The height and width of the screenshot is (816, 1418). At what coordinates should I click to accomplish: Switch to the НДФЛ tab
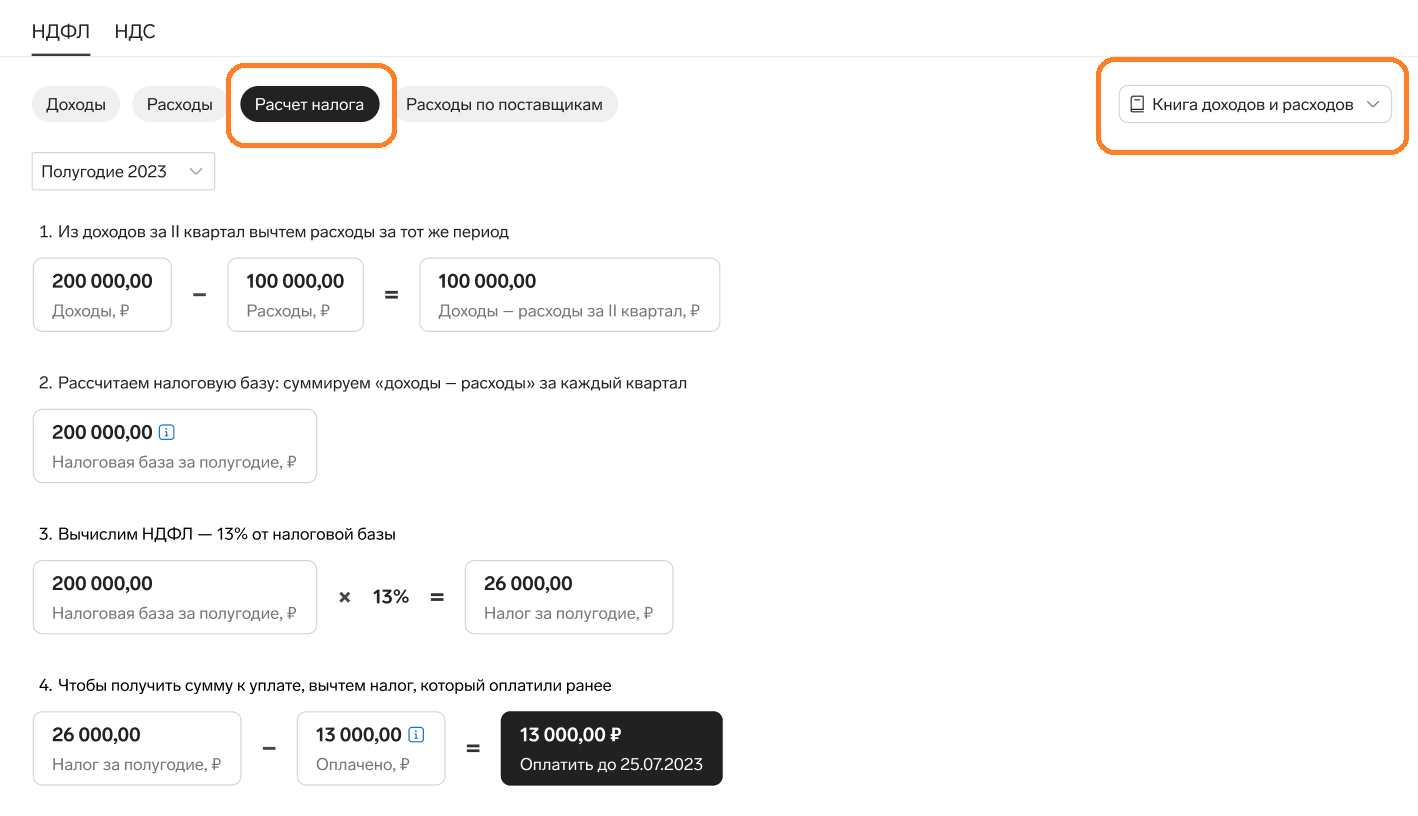point(61,31)
